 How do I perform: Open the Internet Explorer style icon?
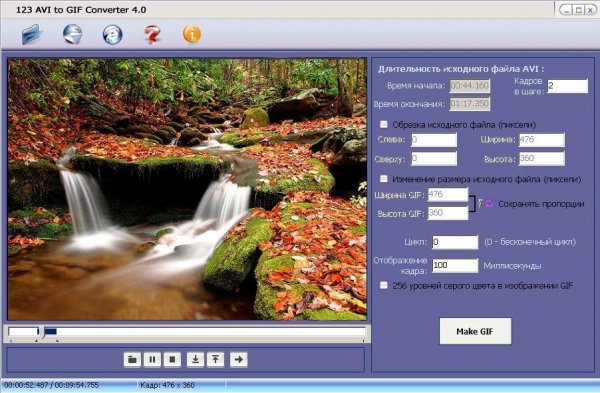coord(112,35)
